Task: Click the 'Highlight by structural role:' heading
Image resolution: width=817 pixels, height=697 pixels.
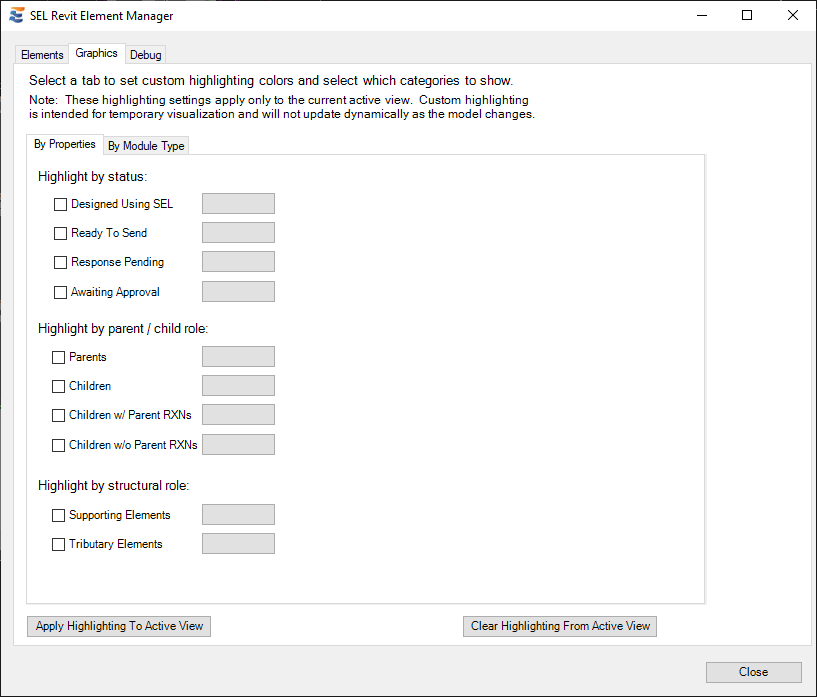Action: [114, 486]
